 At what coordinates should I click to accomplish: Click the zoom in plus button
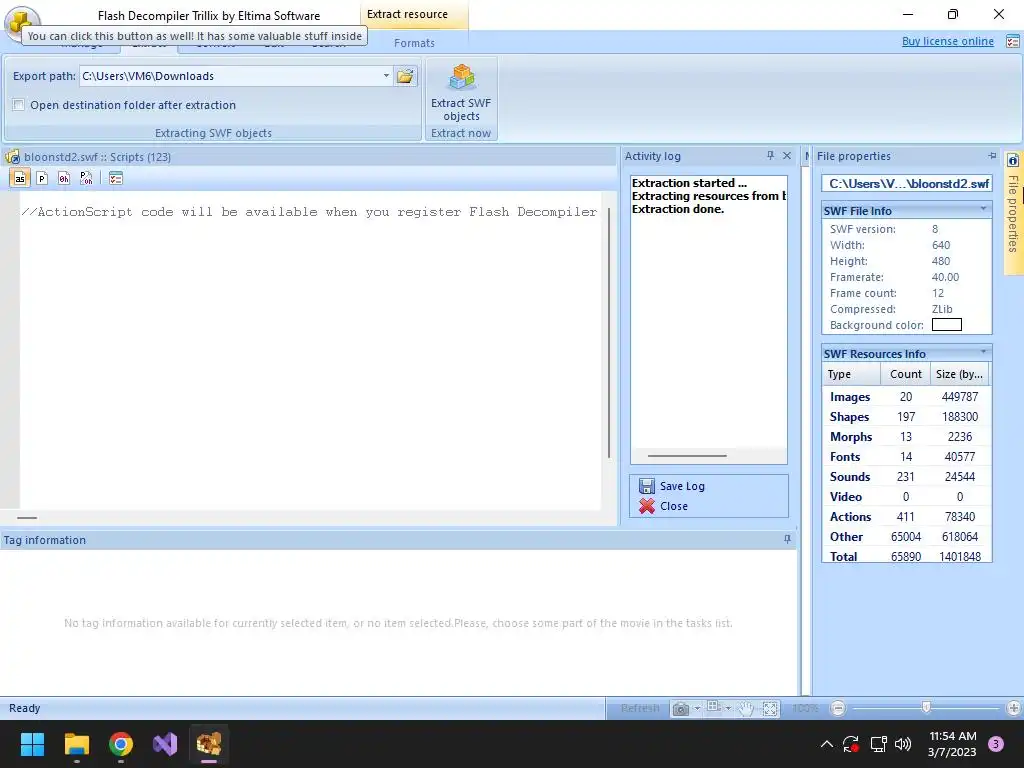[1014, 708]
